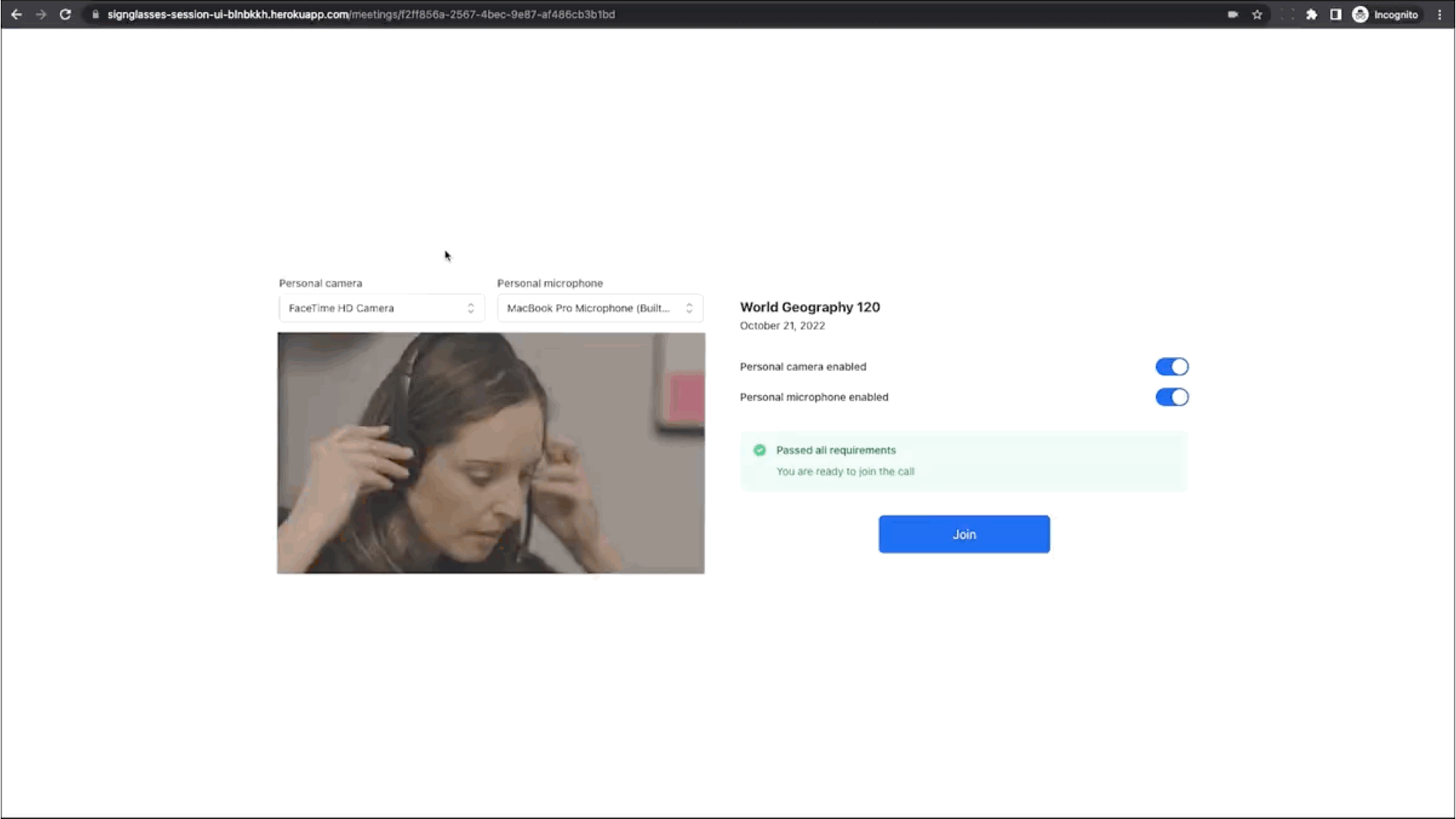Open the Extensions puzzle icon

1311,14
